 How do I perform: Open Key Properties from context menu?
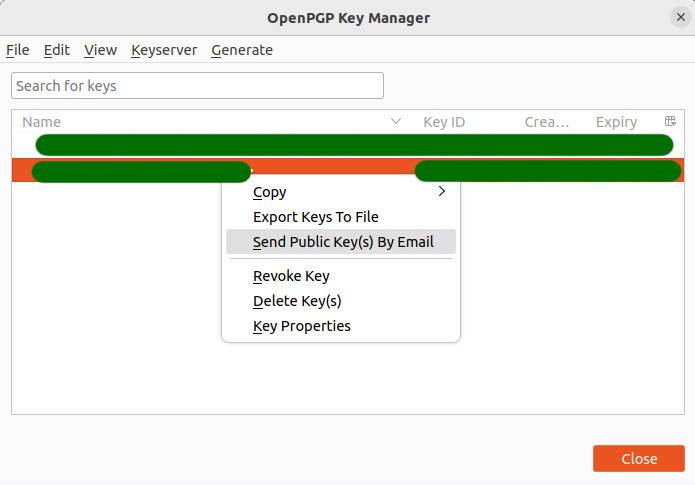[x=302, y=326]
